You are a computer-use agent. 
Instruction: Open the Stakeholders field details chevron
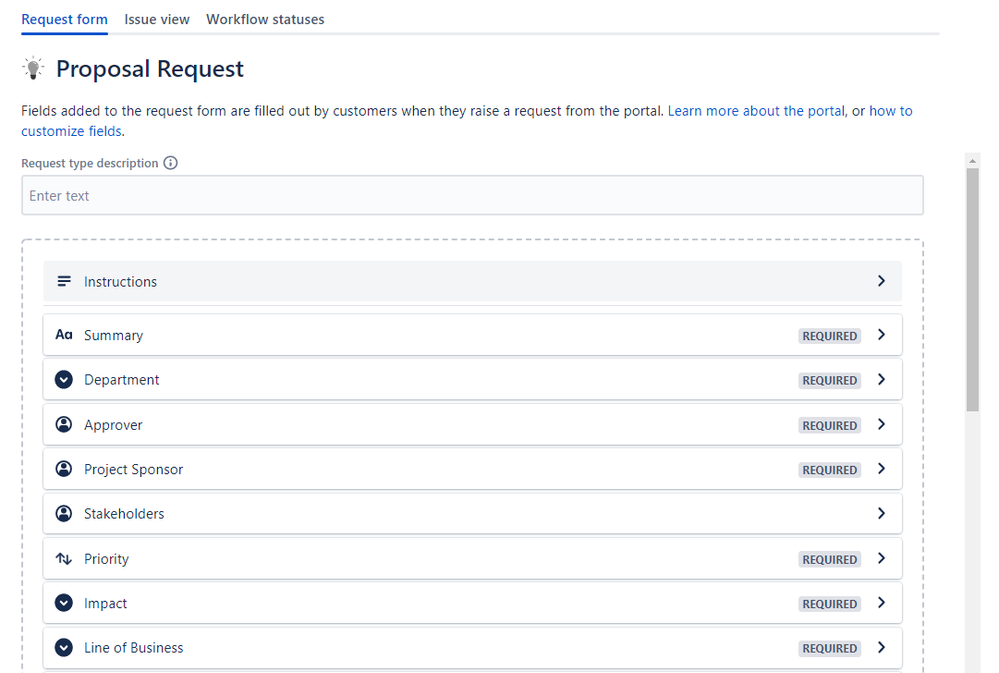coord(881,513)
